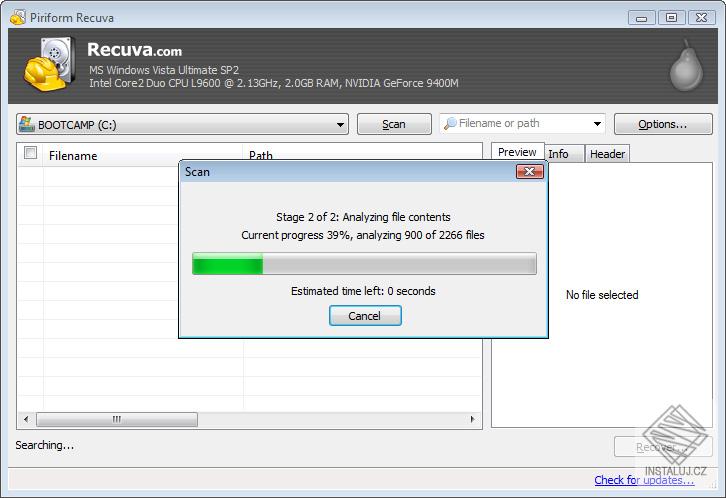Click the Recuva title bar app icon

click(x=18, y=18)
